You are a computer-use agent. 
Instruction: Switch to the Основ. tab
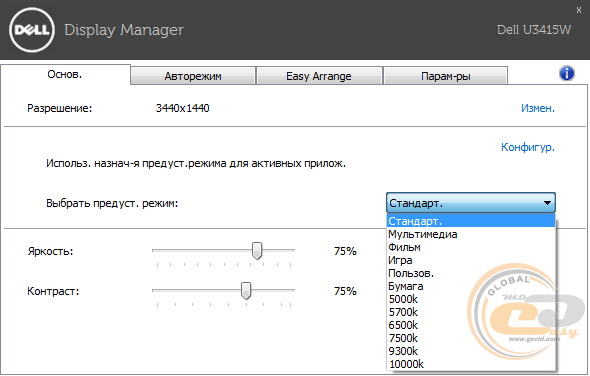65,75
